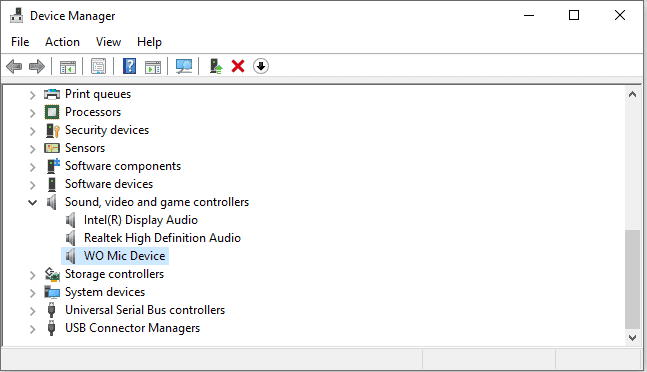The height and width of the screenshot is (372, 647).
Task: Open the View menu
Action: pos(108,42)
